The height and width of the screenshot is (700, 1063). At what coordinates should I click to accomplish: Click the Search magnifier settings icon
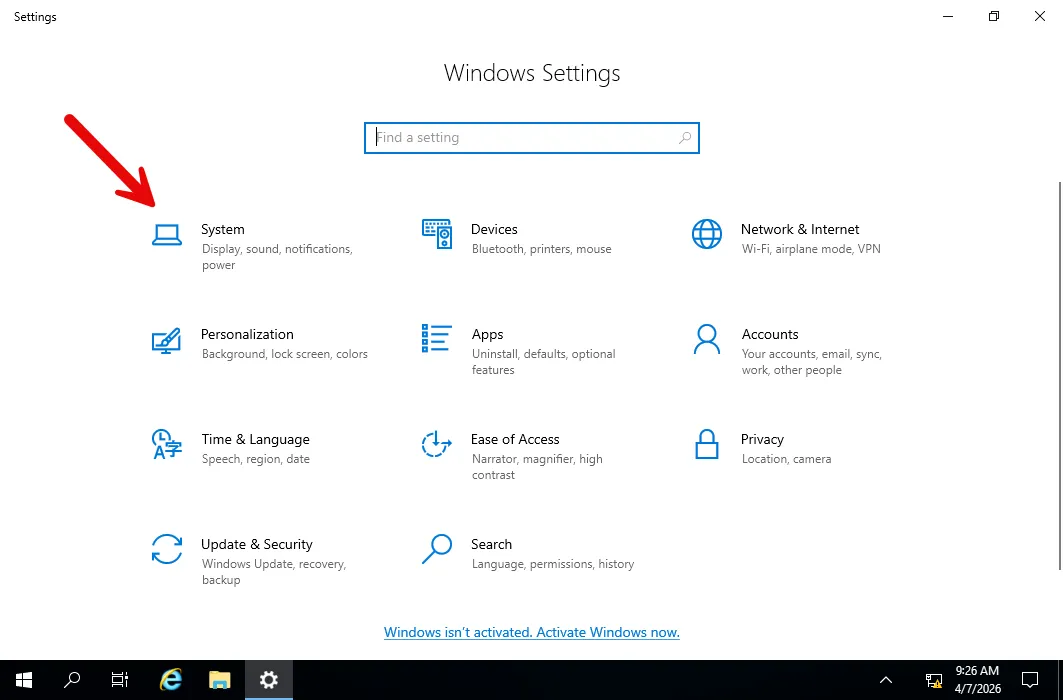click(x=437, y=549)
